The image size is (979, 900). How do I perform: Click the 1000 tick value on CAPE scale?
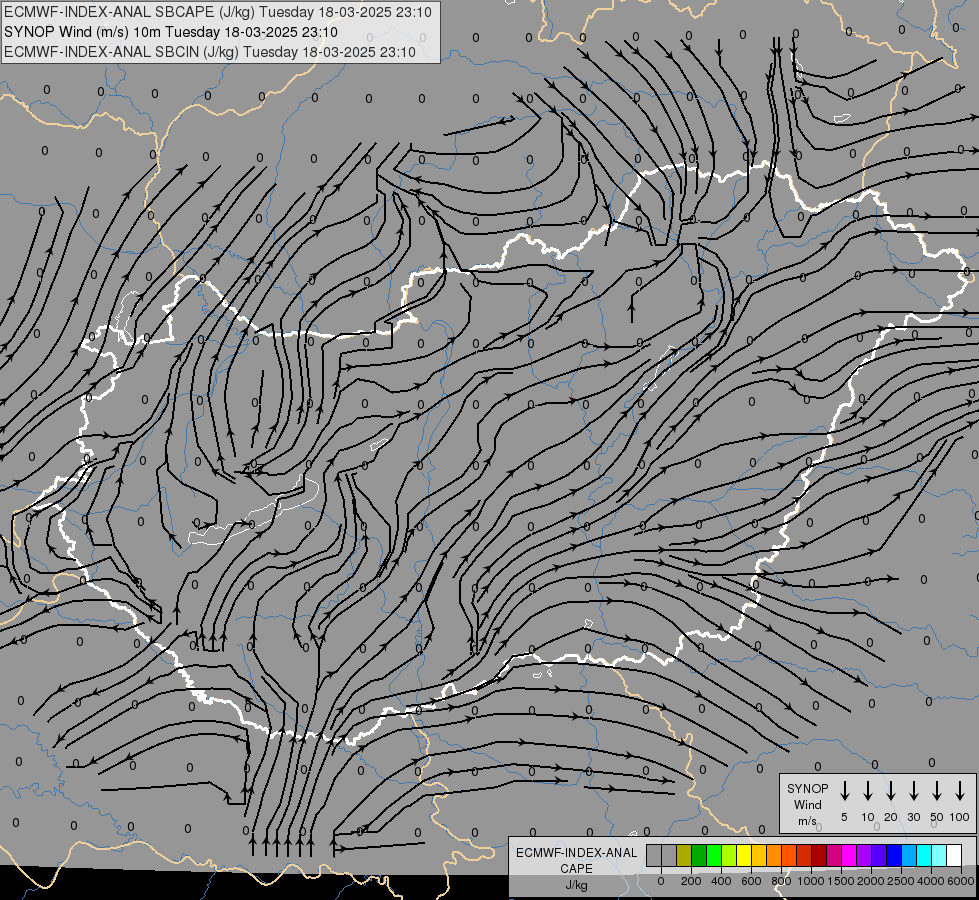pyautogui.click(x=811, y=881)
